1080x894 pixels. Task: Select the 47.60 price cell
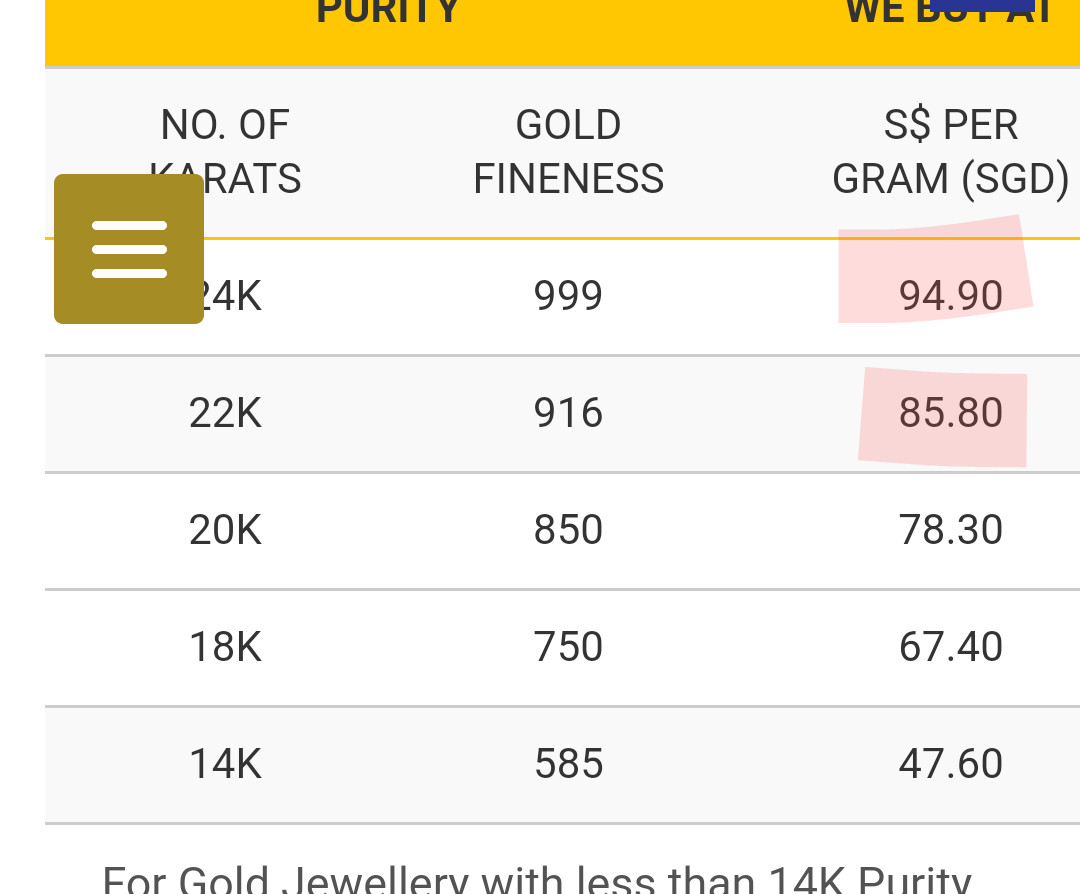pyautogui.click(x=950, y=764)
